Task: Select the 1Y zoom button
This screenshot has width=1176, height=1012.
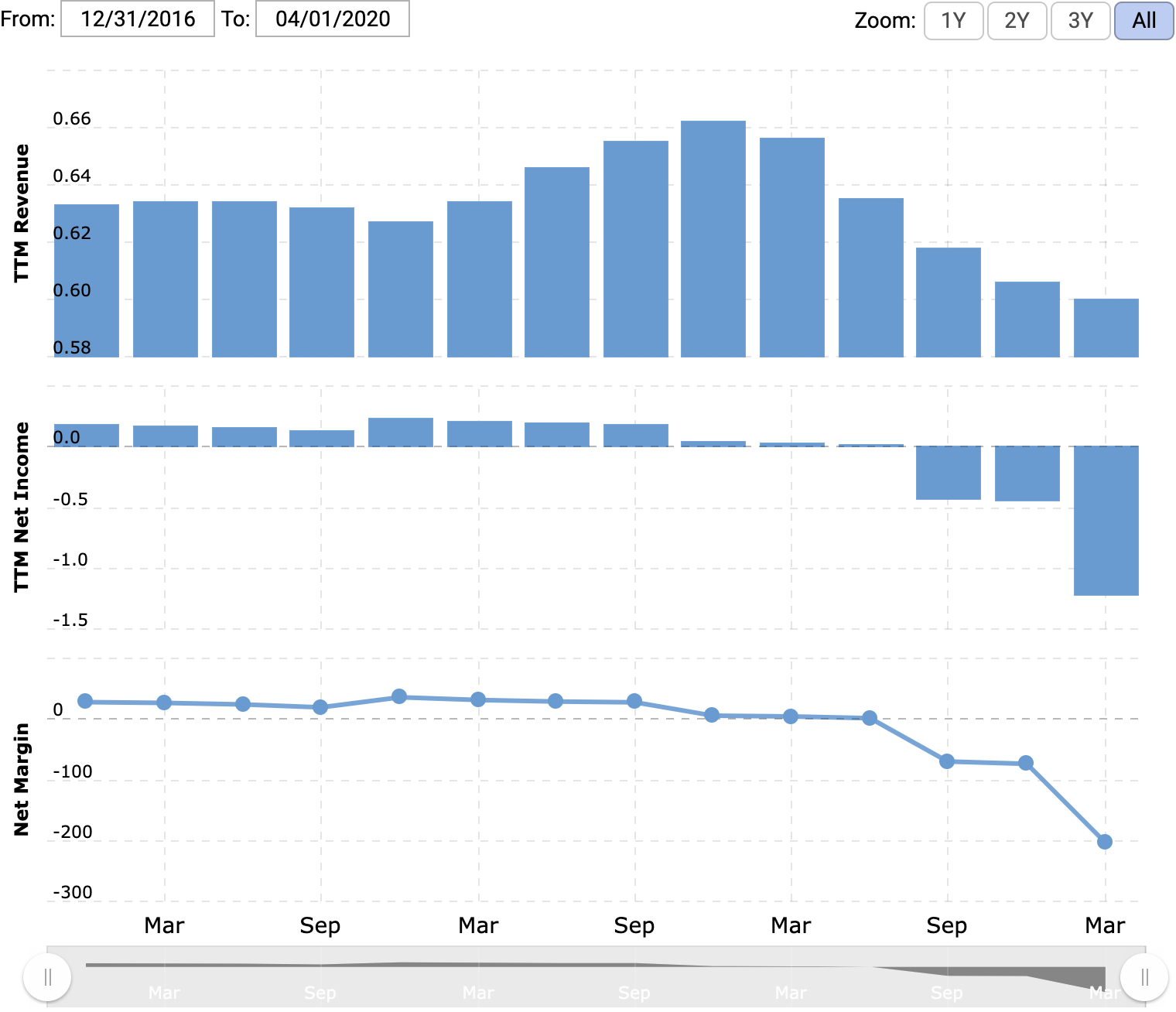Action: [x=953, y=20]
